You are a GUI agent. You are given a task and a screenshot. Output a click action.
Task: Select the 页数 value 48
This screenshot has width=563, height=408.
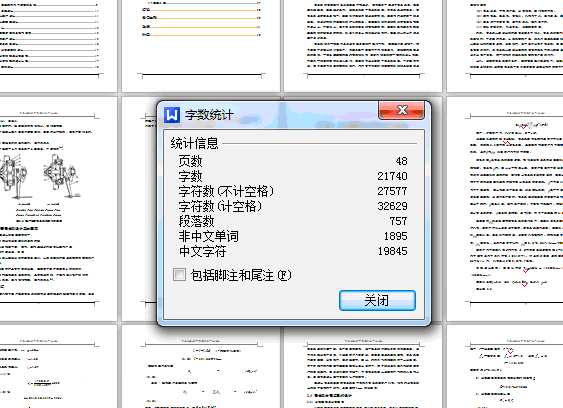pos(401,161)
